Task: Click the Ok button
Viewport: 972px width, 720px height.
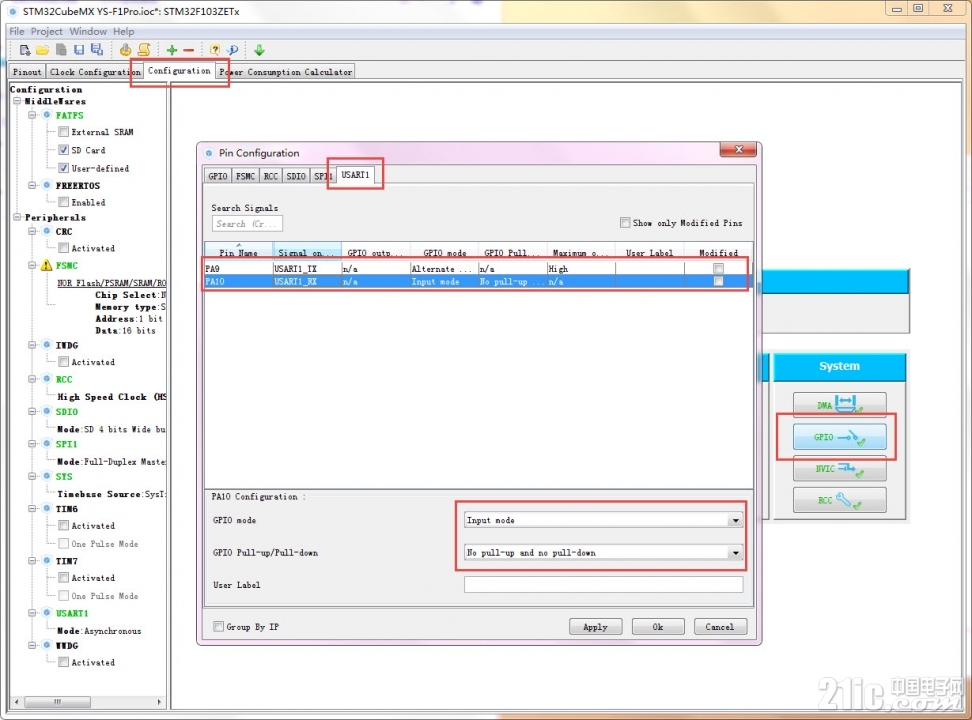Action: point(658,627)
